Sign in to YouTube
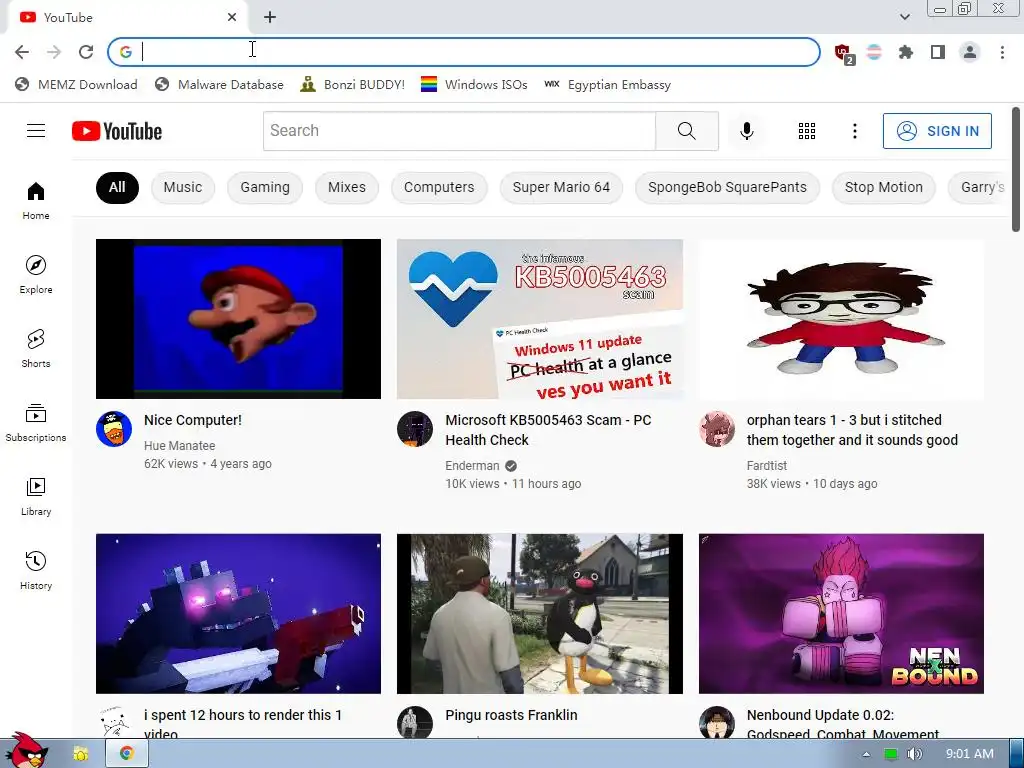This screenshot has width=1024, height=768. pos(937,131)
